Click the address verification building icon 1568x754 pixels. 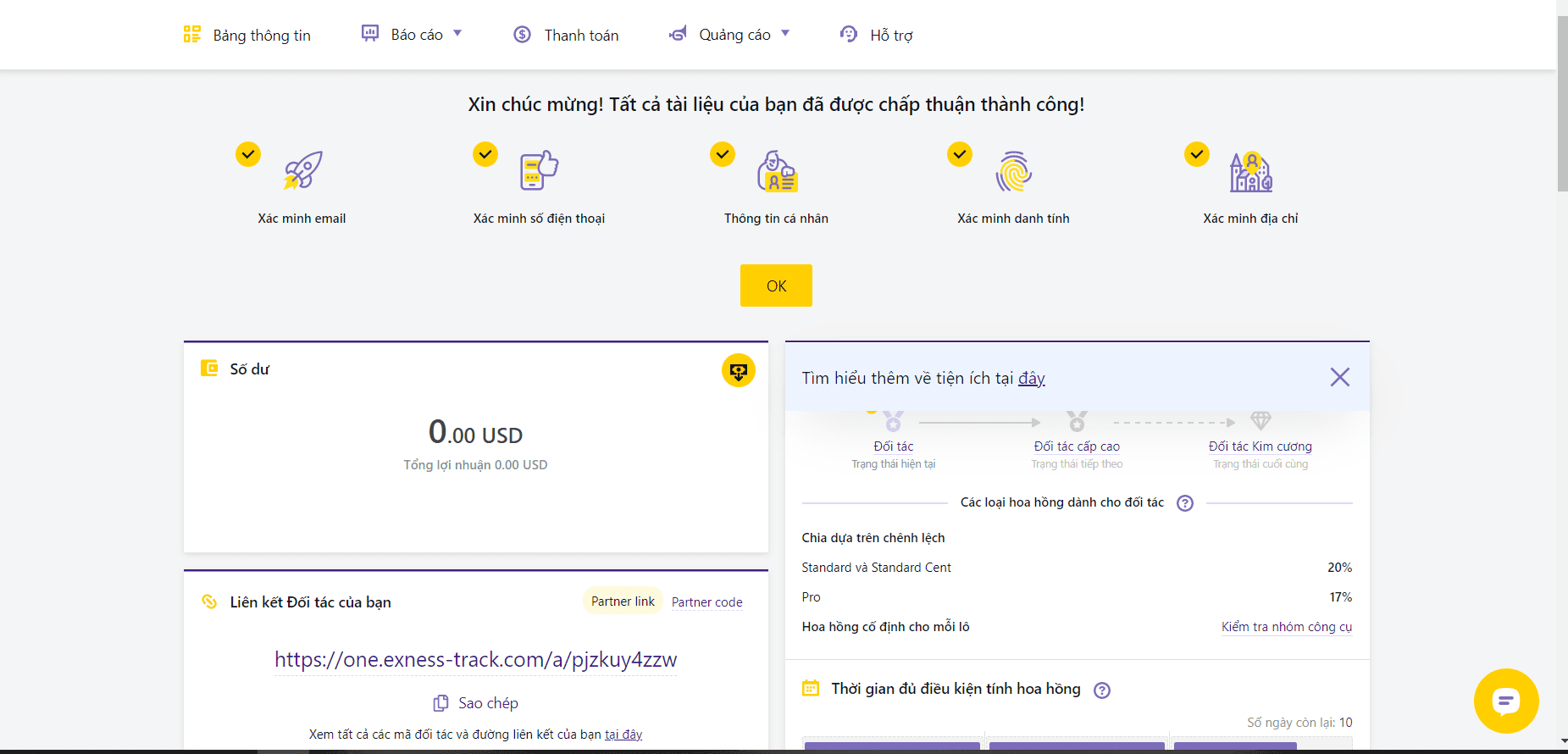coord(1251,171)
